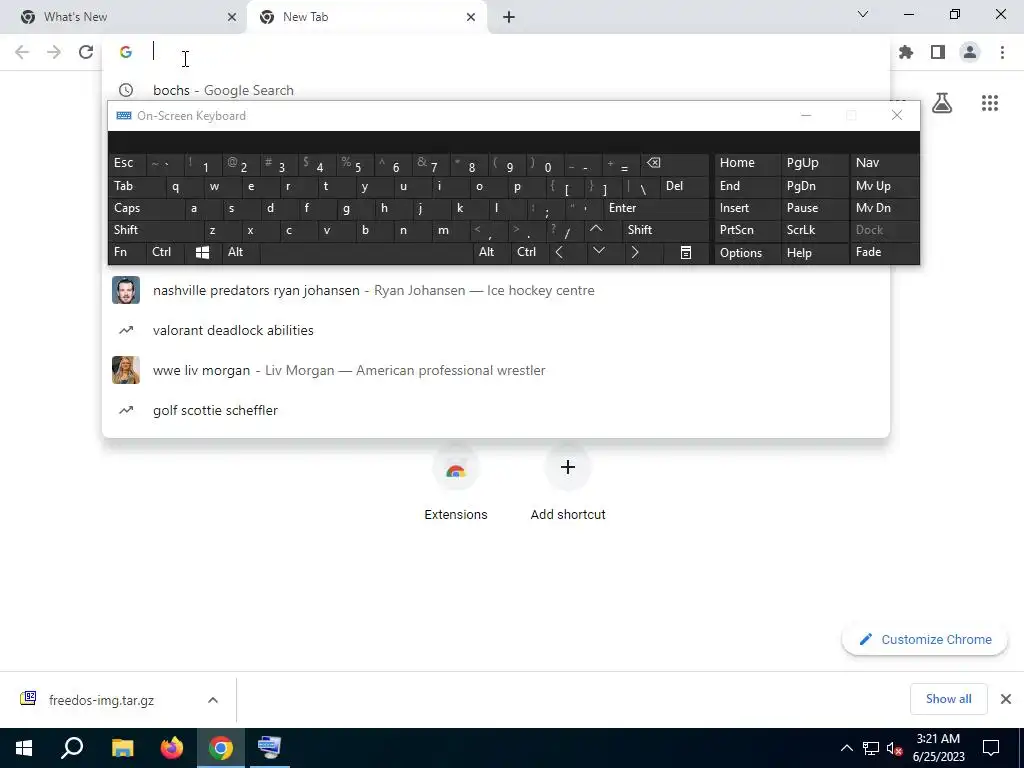Pick the golf scottie scheffler suggestion
This screenshot has height=768, width=1024.
(x=496, y=410)
